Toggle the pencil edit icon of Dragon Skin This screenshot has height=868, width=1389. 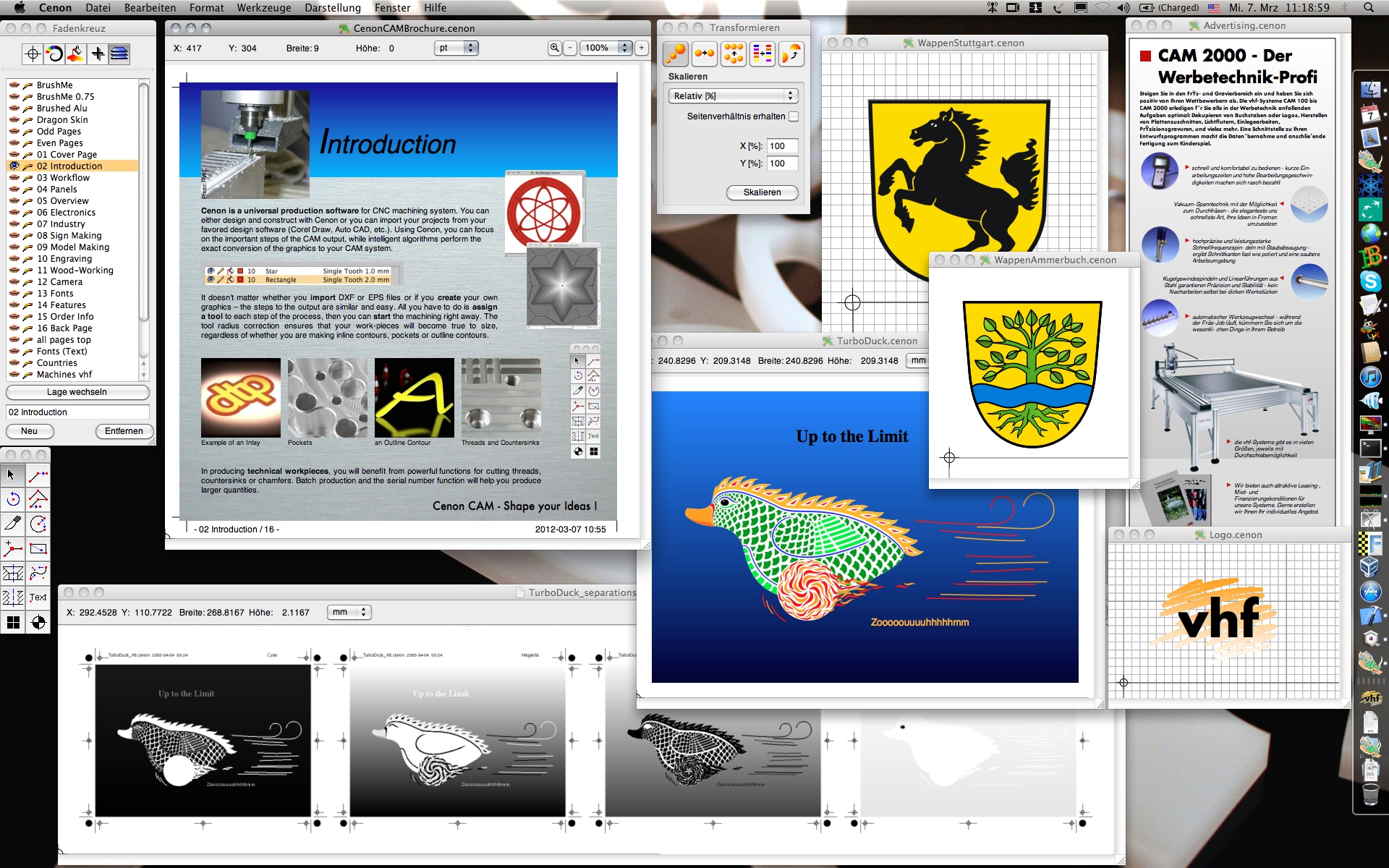pos(27,119)
